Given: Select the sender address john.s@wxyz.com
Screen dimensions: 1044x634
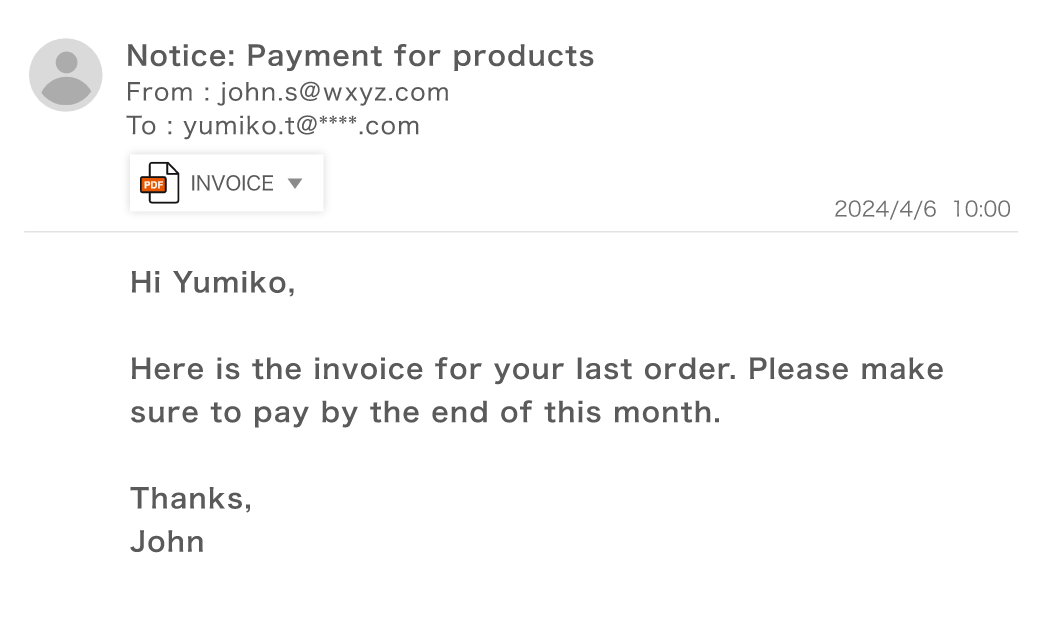Looking at the screenshot, I should pos(334,93).
